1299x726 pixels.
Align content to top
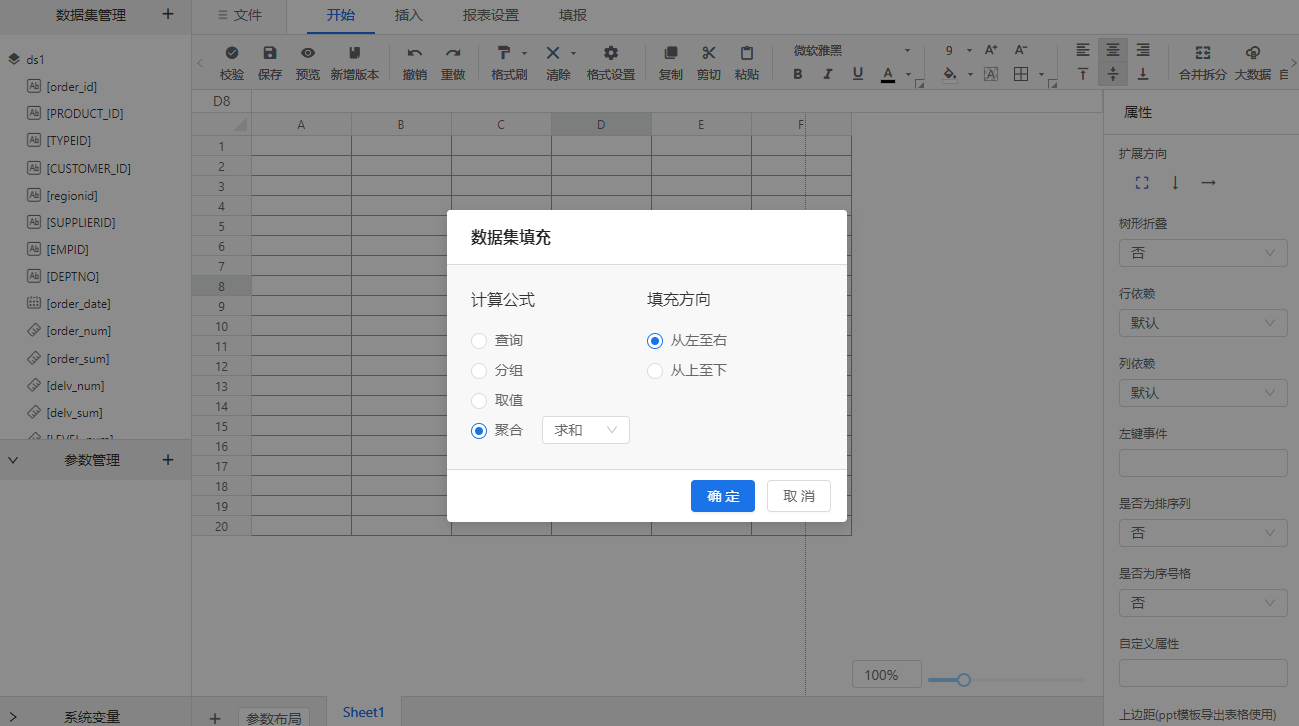tap(1083, 74)
